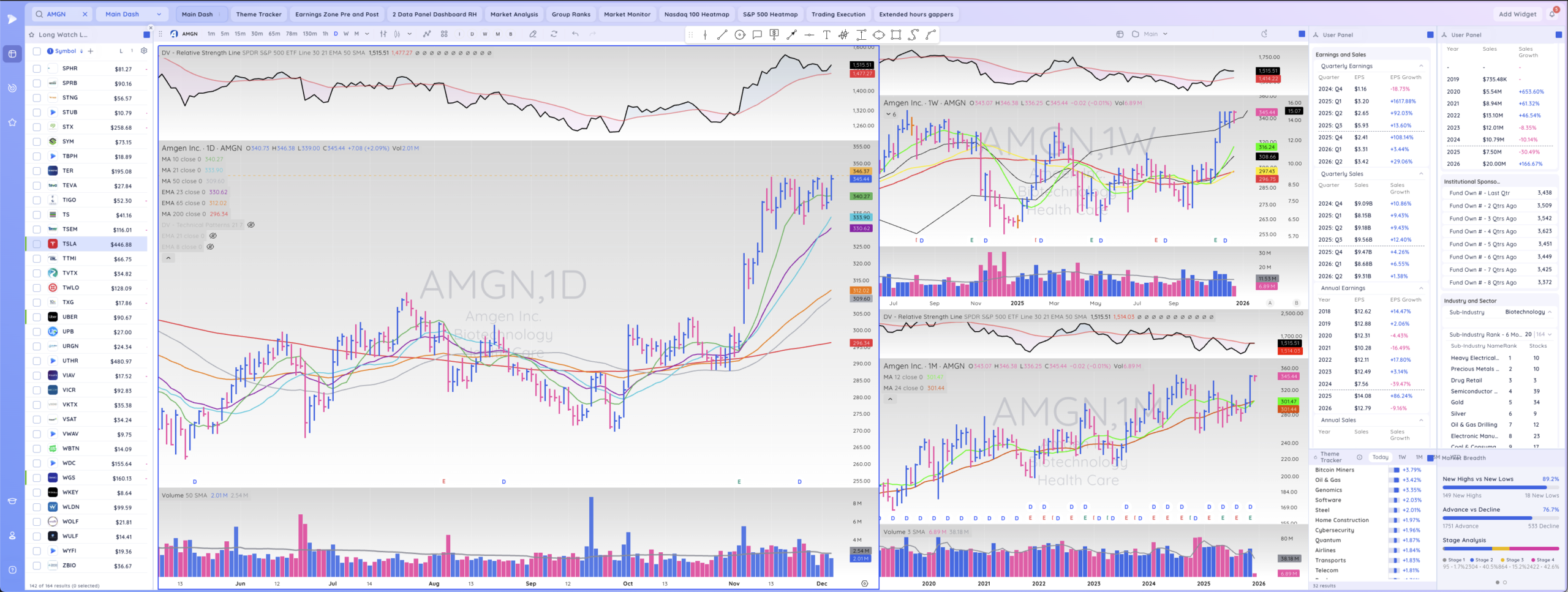Viewport: 1568px width, 592px height.
Task: Open the notifications bell
Action: 1552,14
